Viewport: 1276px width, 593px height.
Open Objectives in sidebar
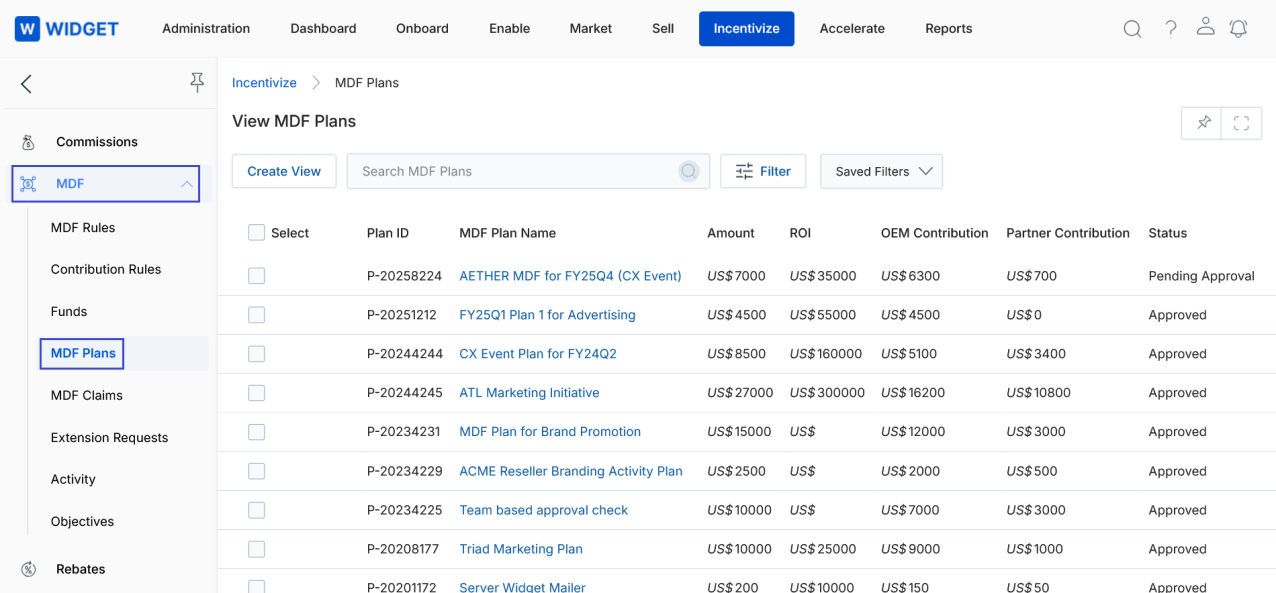click(x=82, y=522)
